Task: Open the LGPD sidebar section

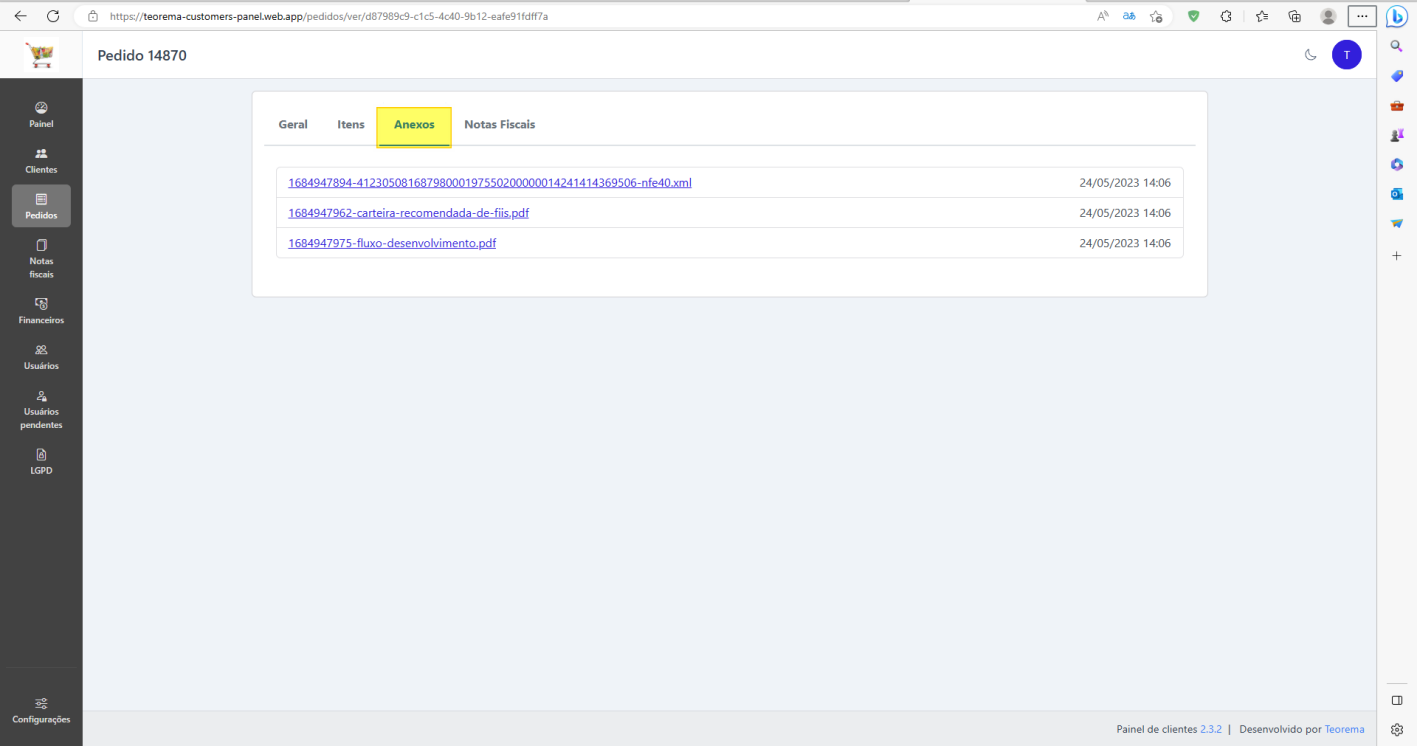Action: point(41,461)
